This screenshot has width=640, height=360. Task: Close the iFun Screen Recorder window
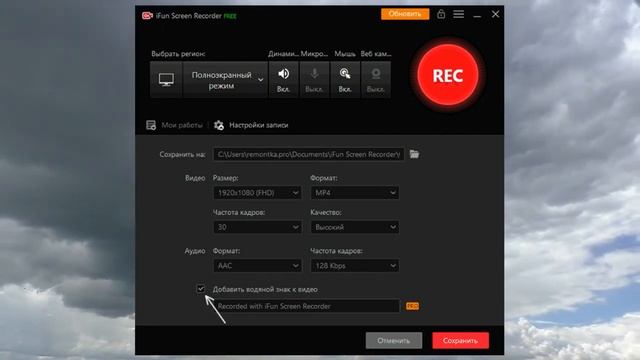click(x=495, y=14)
